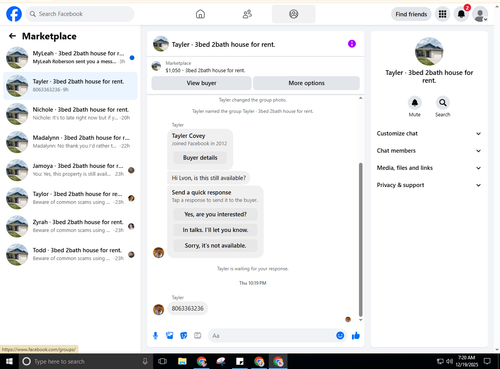Screen dimensions: 500x369
Task: Open Task View in taskbar
Action: click(x=162, y=361)
